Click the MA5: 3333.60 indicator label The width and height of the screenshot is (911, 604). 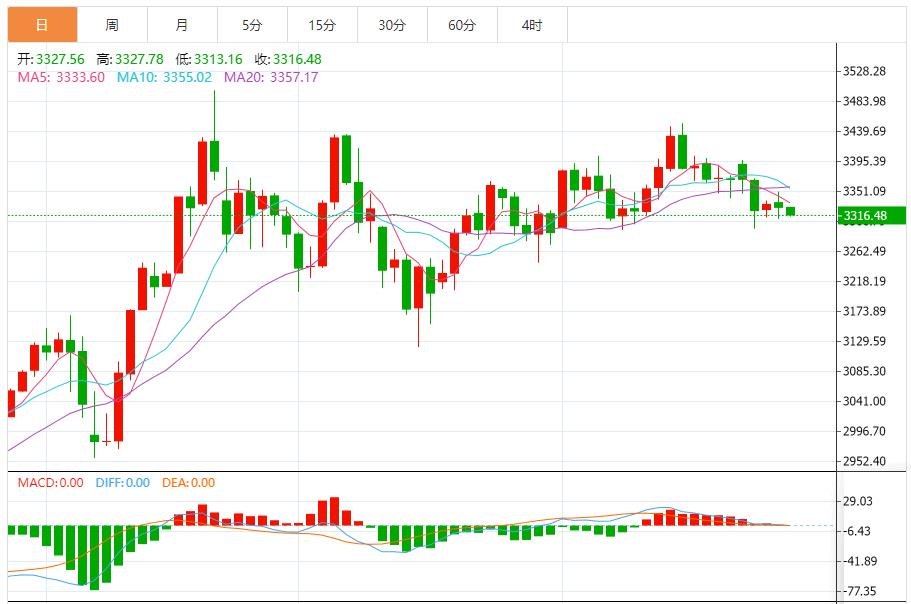[61, 77]
